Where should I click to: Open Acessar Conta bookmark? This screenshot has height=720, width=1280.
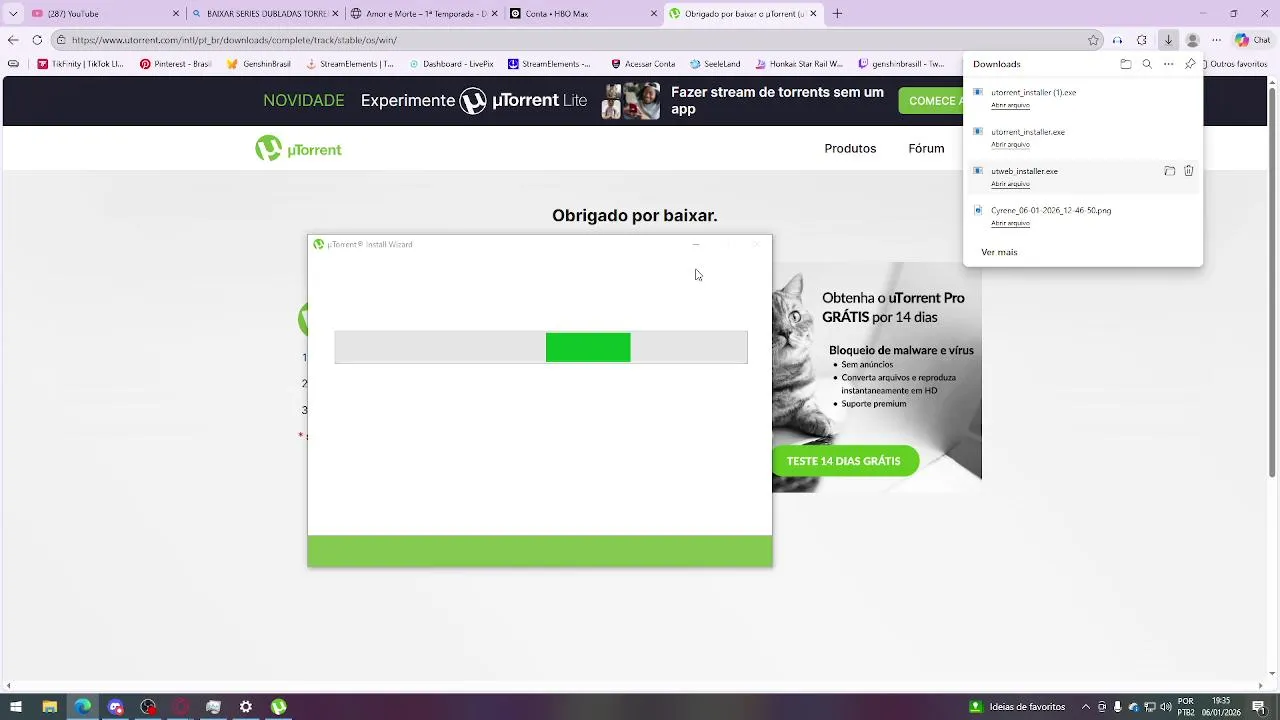click(x=643, y=64)
